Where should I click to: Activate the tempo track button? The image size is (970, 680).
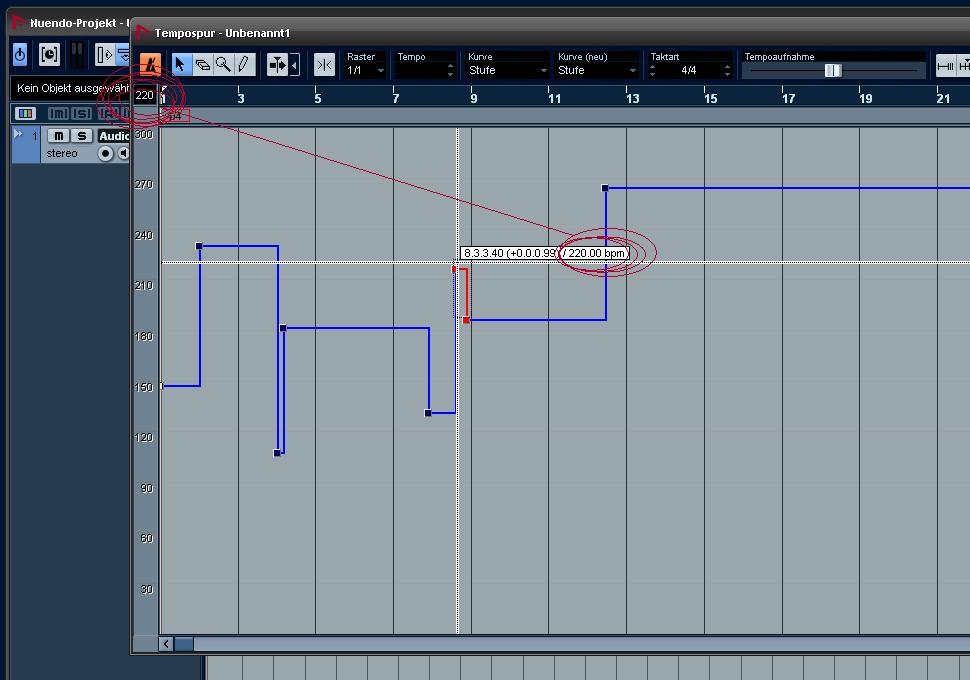pyautogui.click(x=150, y=64)
